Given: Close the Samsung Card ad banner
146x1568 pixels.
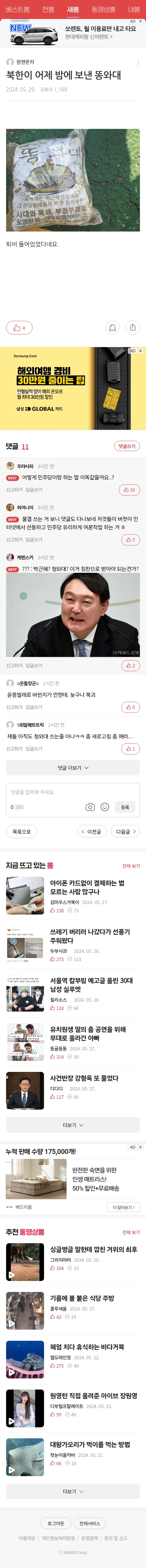Looking at the screenshot, I should tap(140, 351).
